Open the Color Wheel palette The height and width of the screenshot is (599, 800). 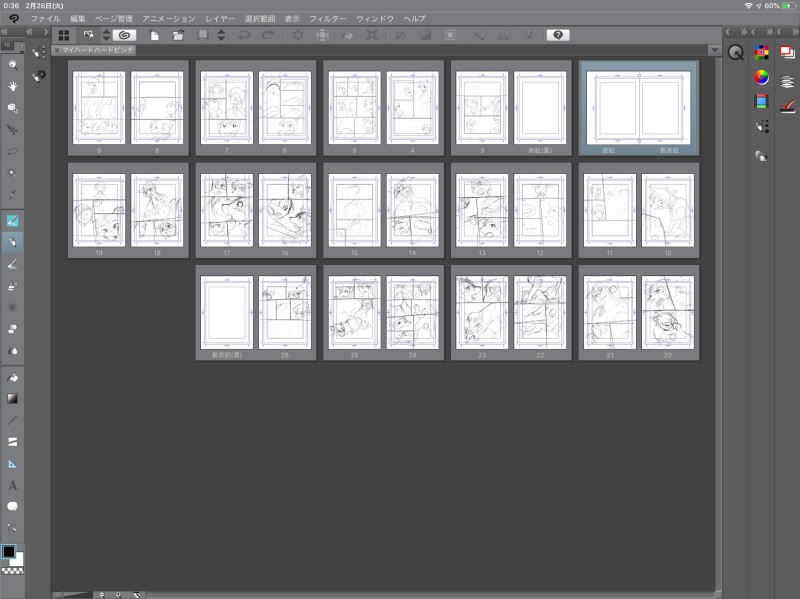[x=761, y=77]
